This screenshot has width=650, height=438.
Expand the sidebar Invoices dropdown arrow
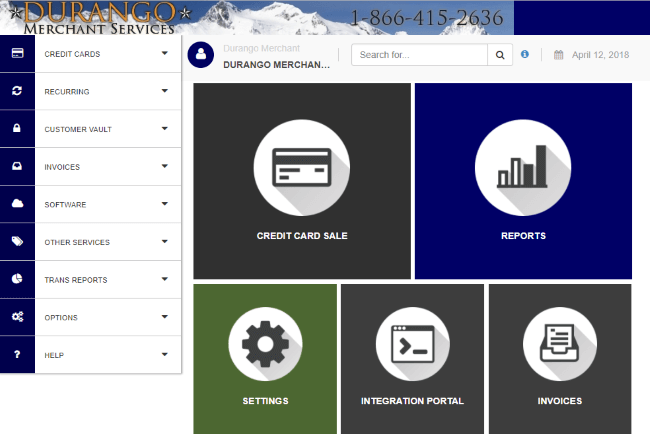click(165, 166)
